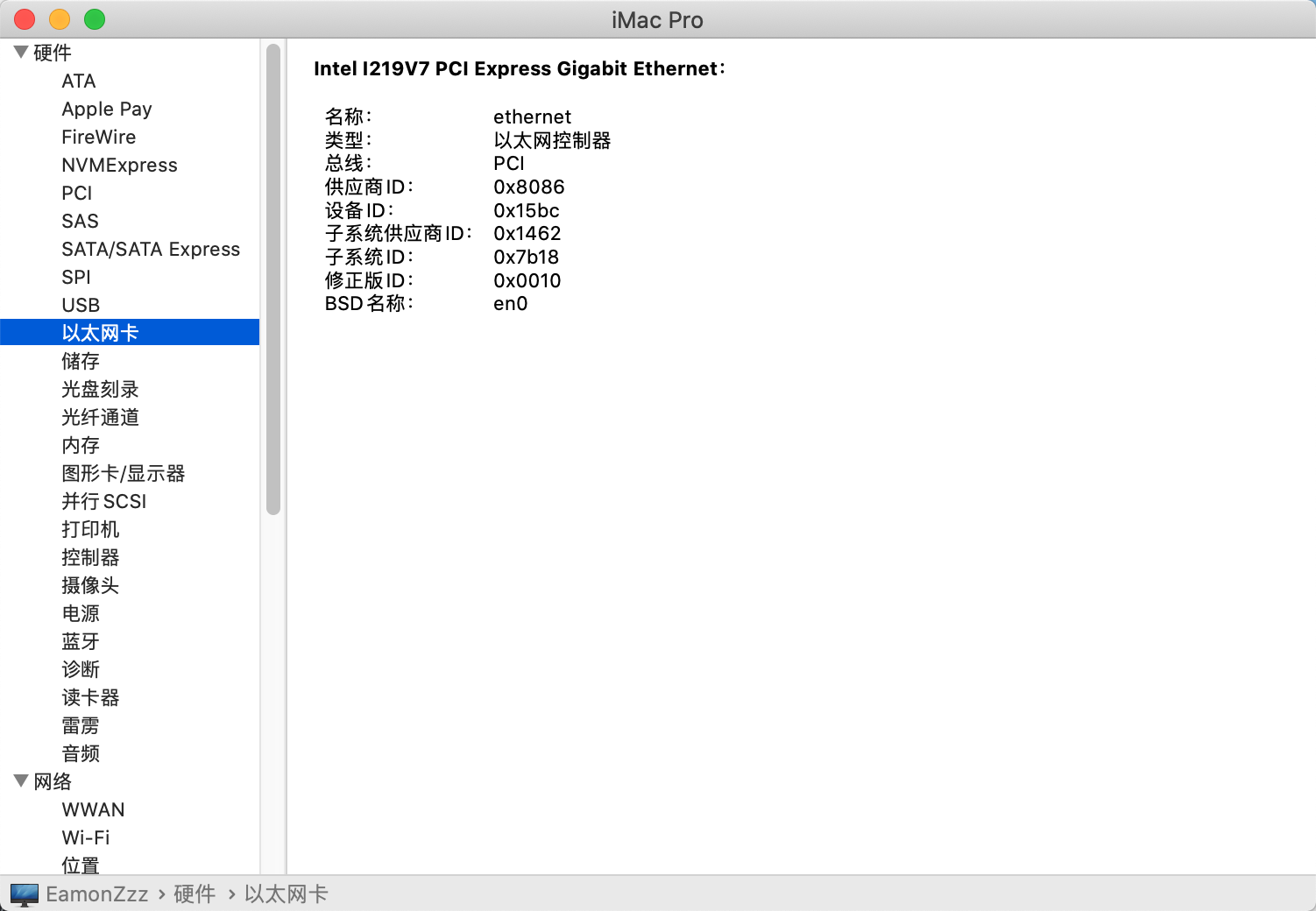The height and width of the screenshot is (911, 1316).
Task: Select 控制器 controller entry
Action: (90, 557)
